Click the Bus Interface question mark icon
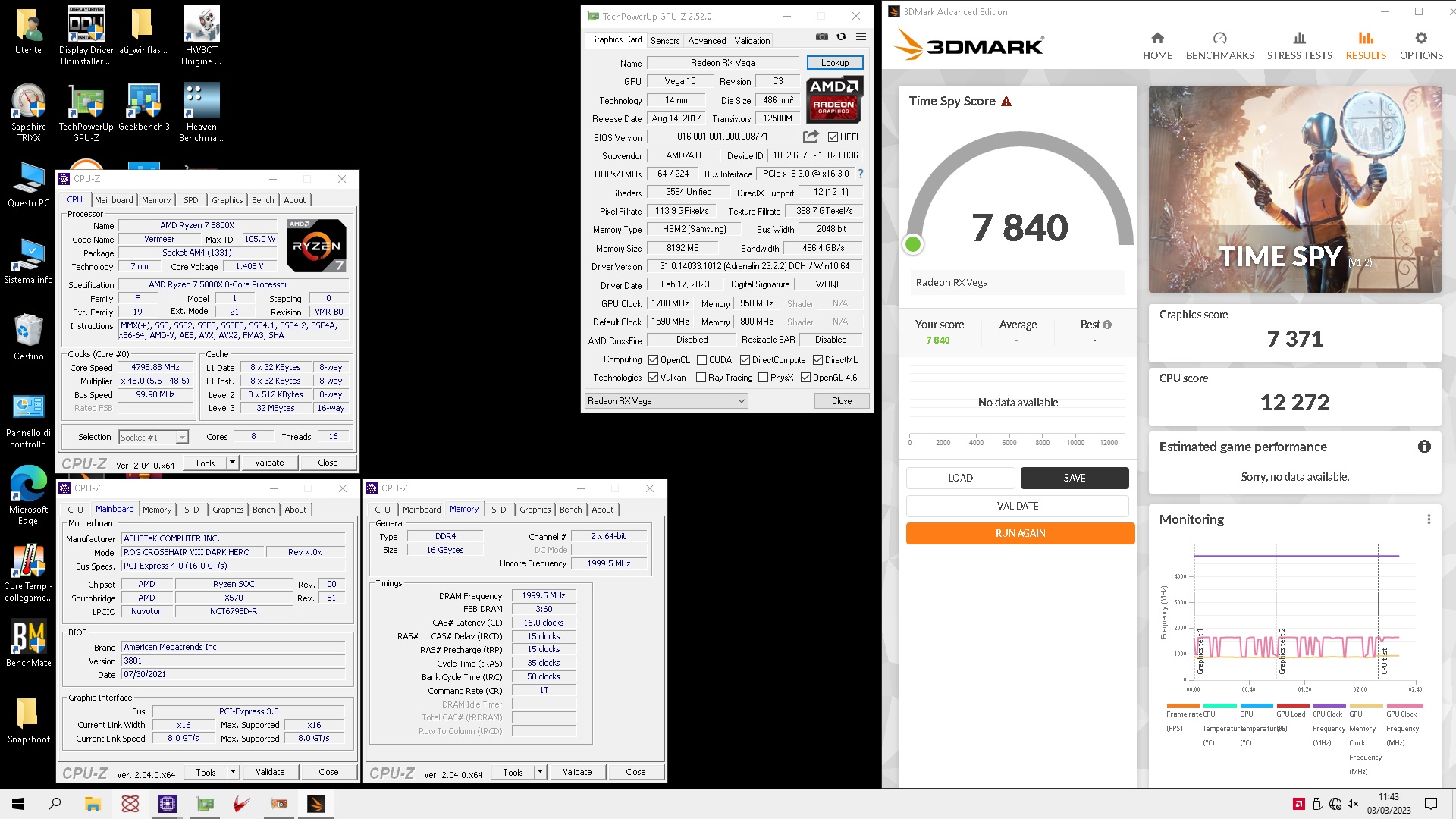This screenshot has width=1456, height=819. coord(861,174)
